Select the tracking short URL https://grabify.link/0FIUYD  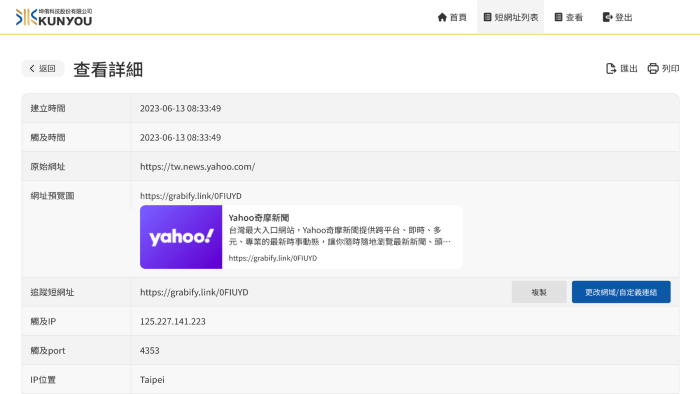click(x=194, y=292)
